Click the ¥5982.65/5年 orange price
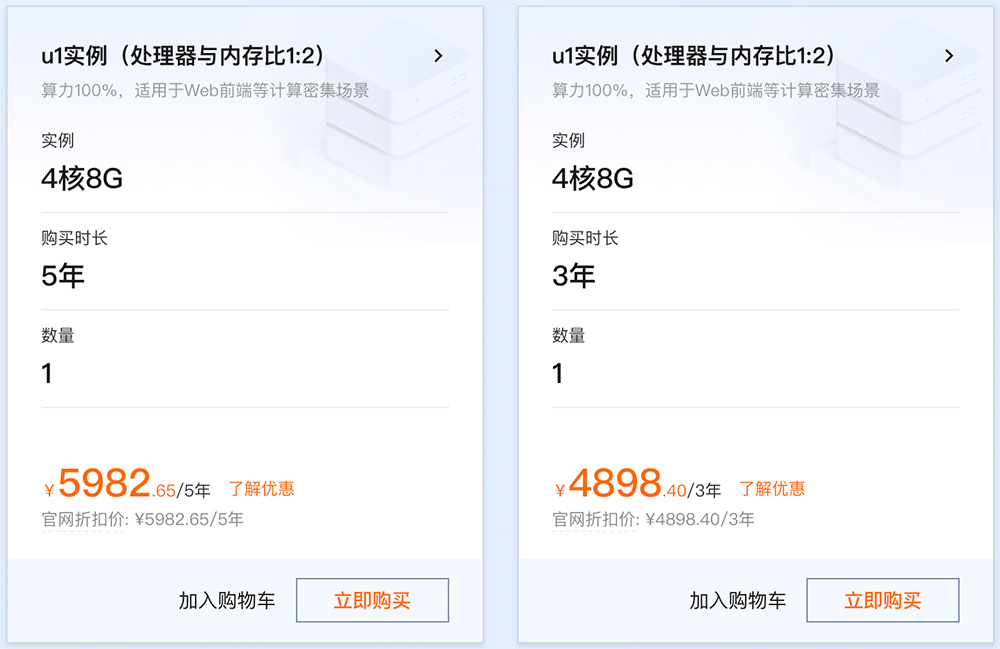Screen dimensions: 1000x649 click(128, 484)
